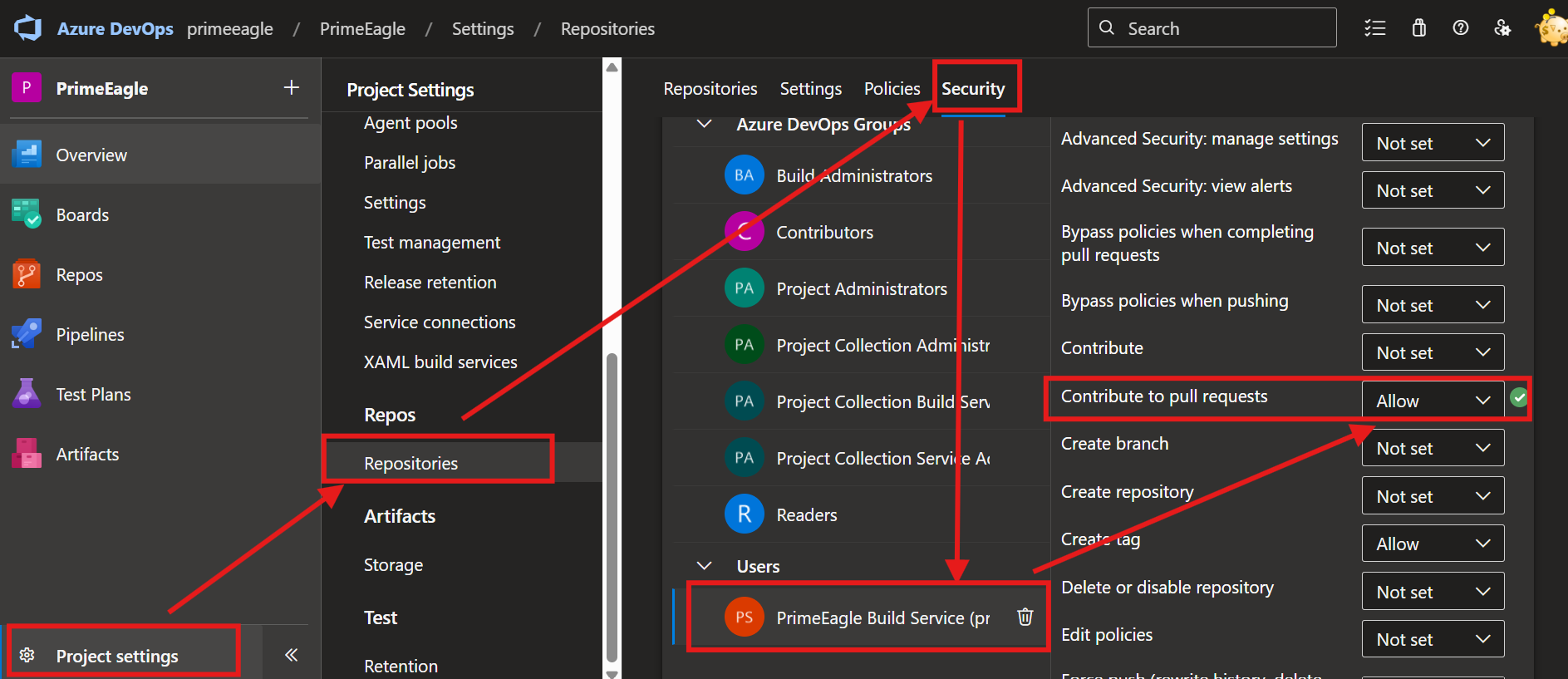1568x679 pixels.
Task: Click the plus icon next to PrimeEagle
Action: coord(292,87)
